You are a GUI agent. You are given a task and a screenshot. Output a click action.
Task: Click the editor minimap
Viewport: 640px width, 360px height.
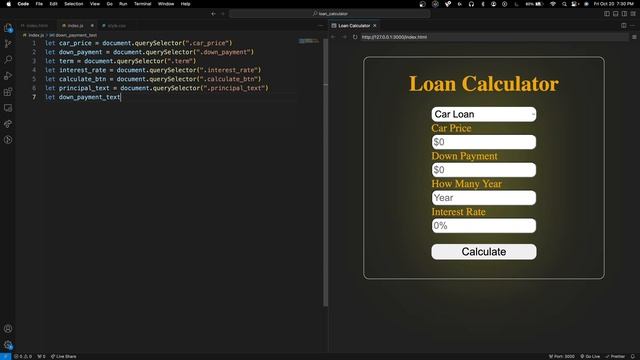tap(308, 41)
